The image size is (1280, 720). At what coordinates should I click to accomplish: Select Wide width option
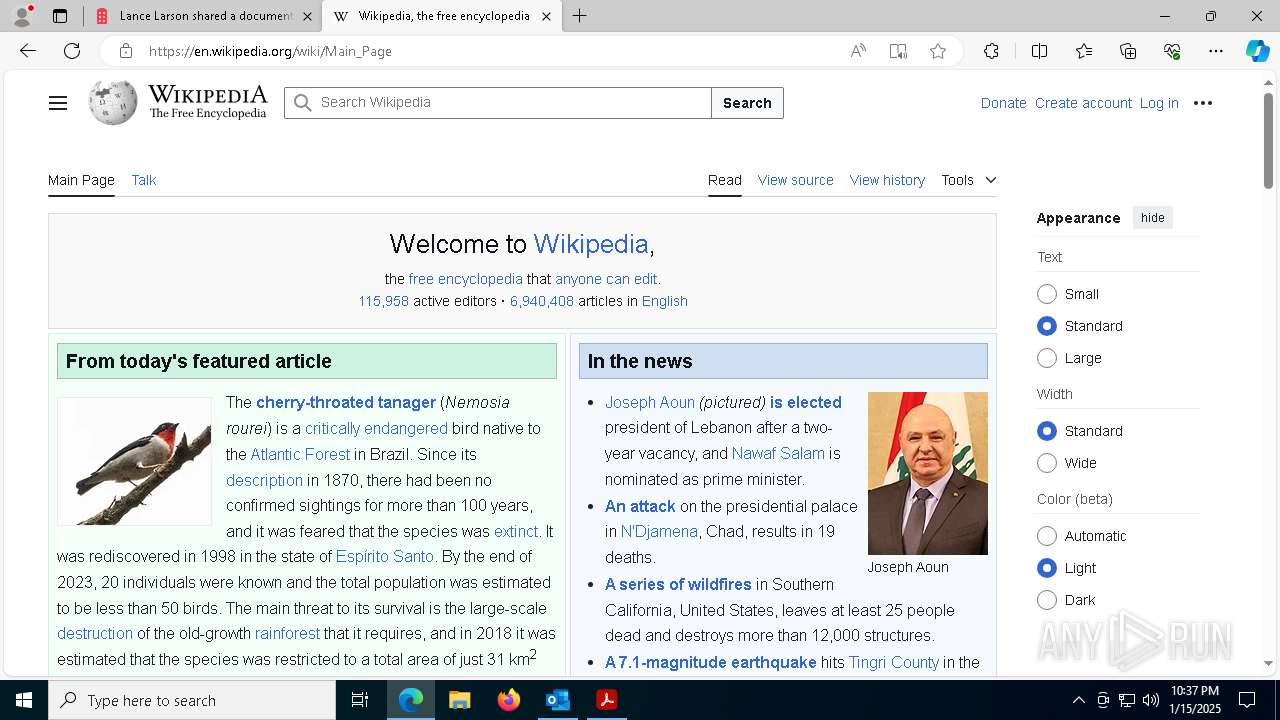pos(1047,463)
